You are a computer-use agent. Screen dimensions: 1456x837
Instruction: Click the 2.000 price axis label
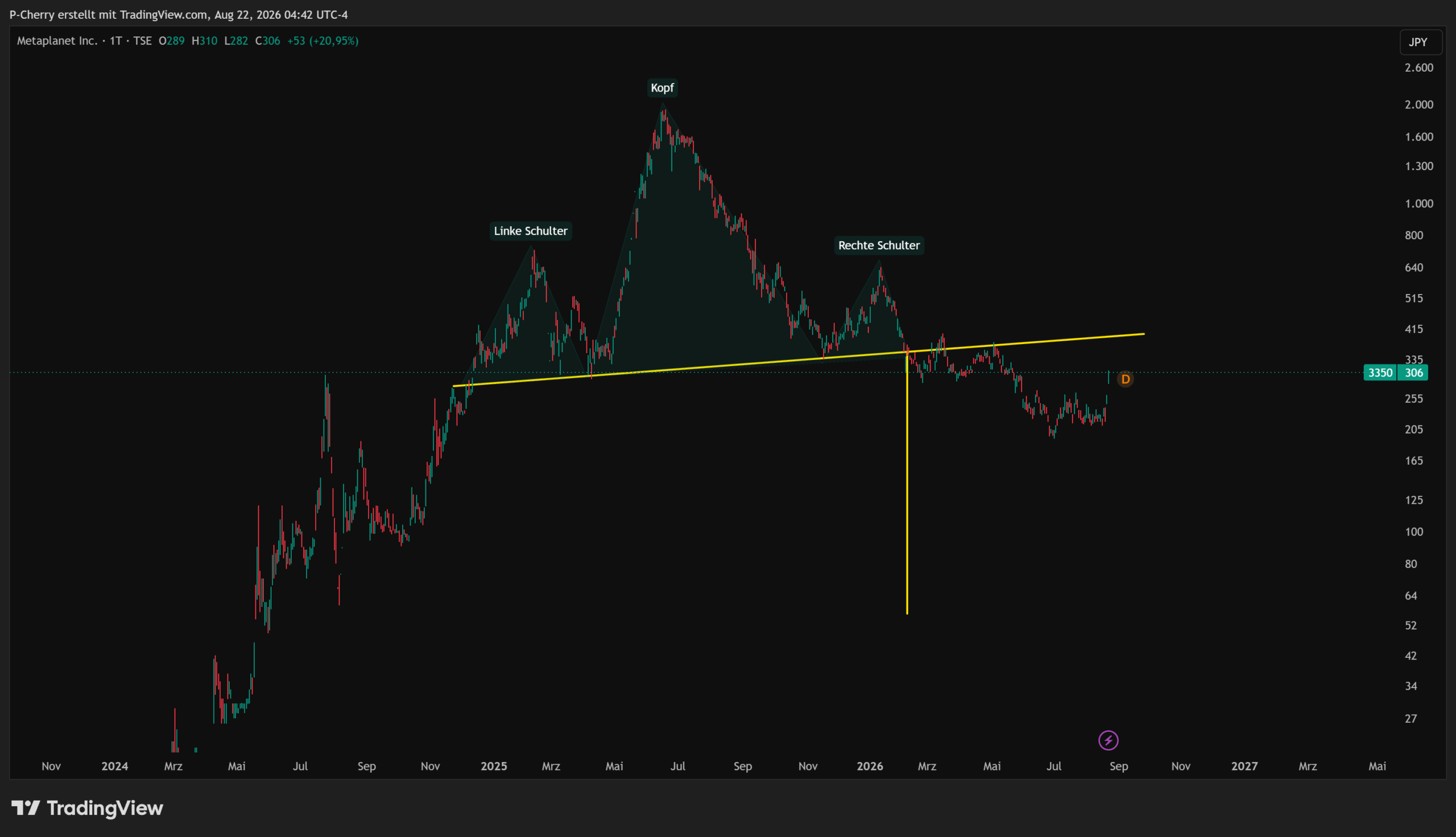[1418, 105]
